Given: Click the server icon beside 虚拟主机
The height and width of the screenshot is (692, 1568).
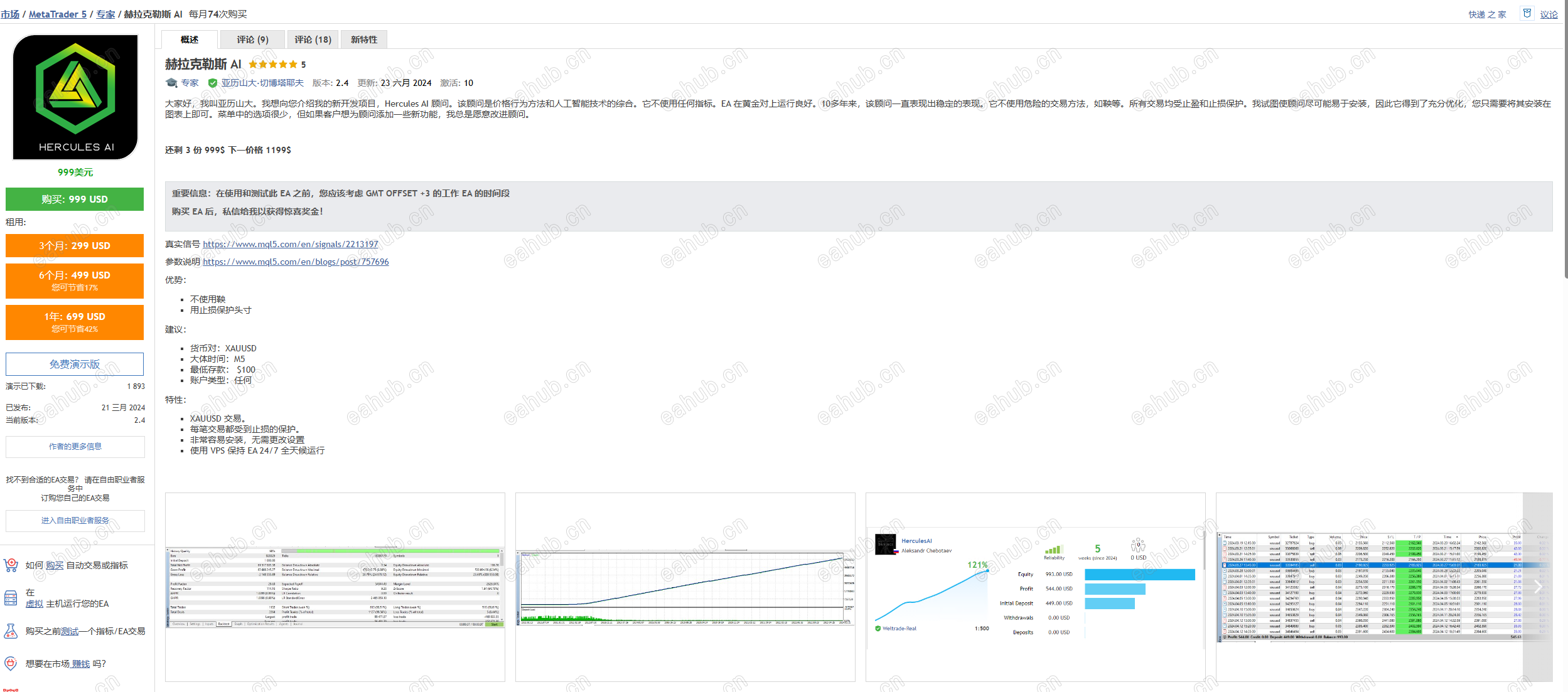Looking at the screenshot, I should (x=11, y=598).
